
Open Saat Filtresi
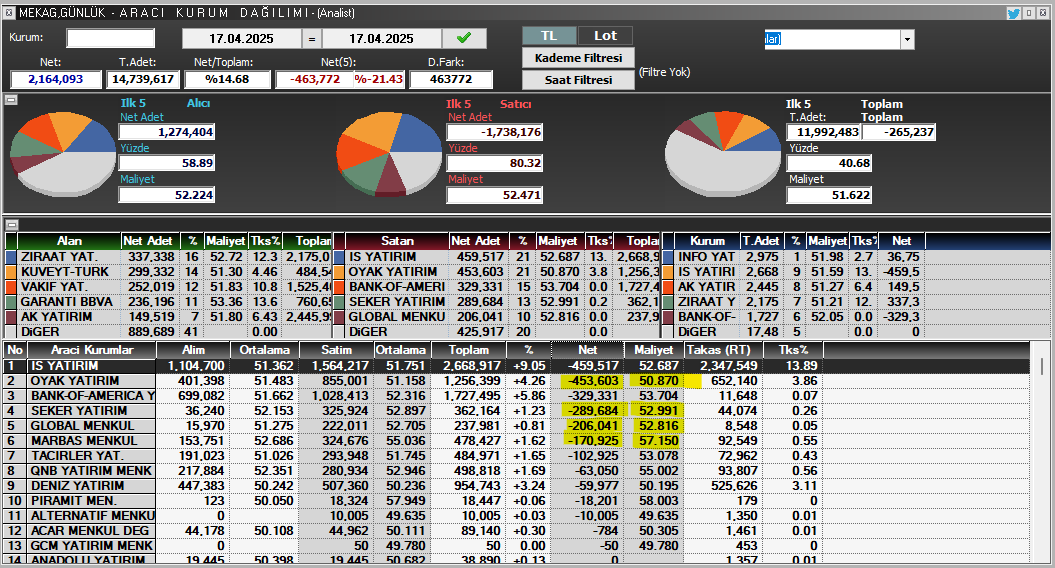tap(578, 79)
